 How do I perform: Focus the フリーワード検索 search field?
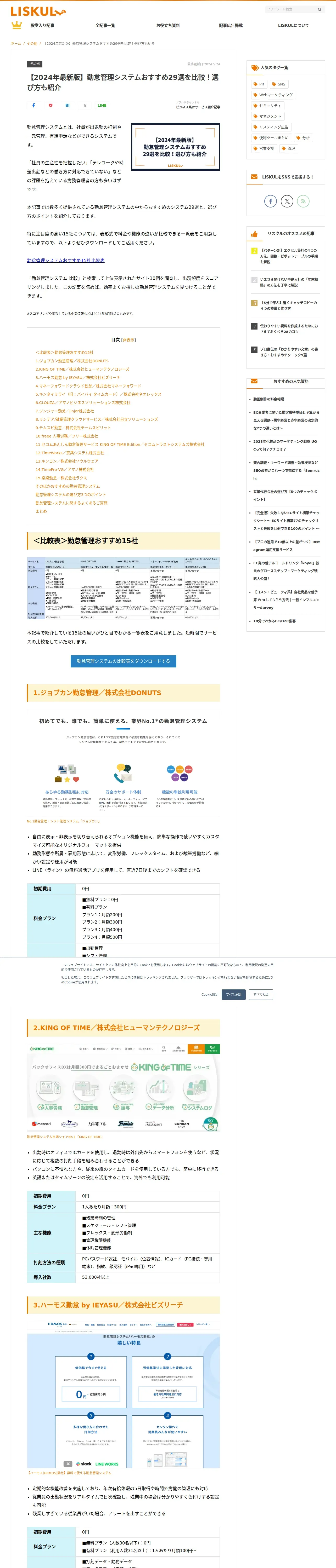[x=290, y=10]
